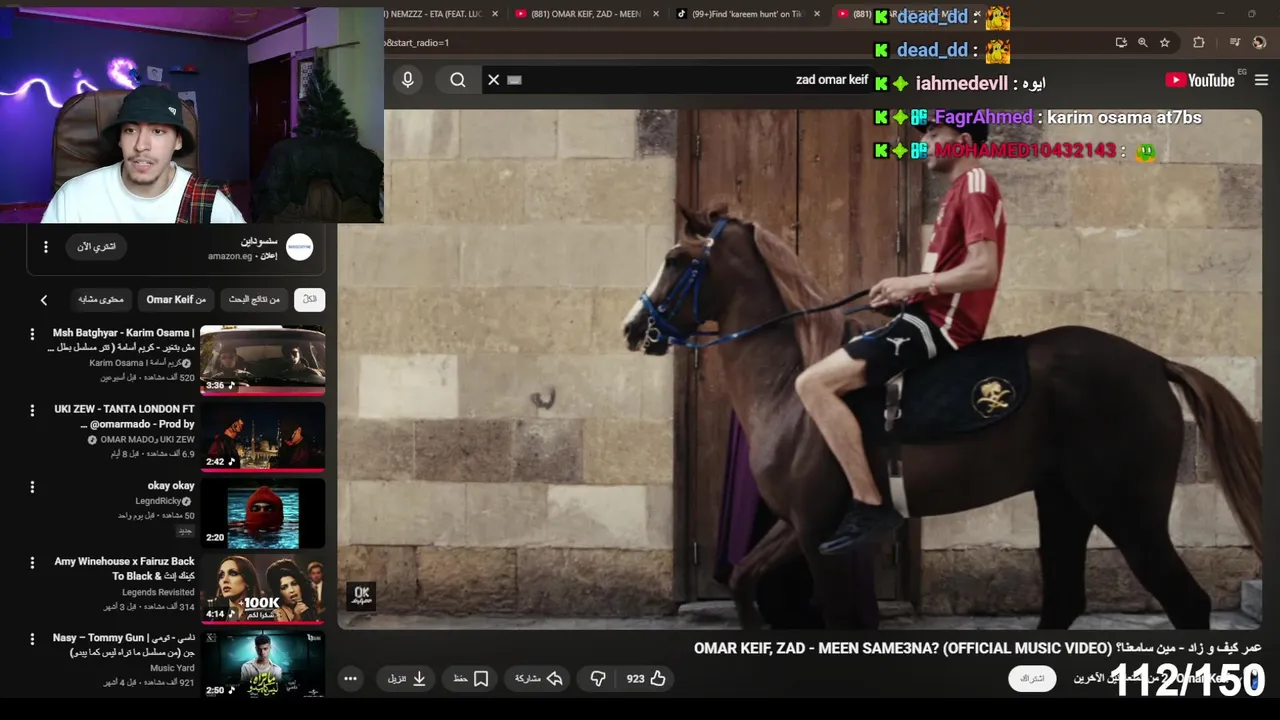The image size is (1280, 720).
Task: Download the video using تنزيل button
Action: click(407, 678)
